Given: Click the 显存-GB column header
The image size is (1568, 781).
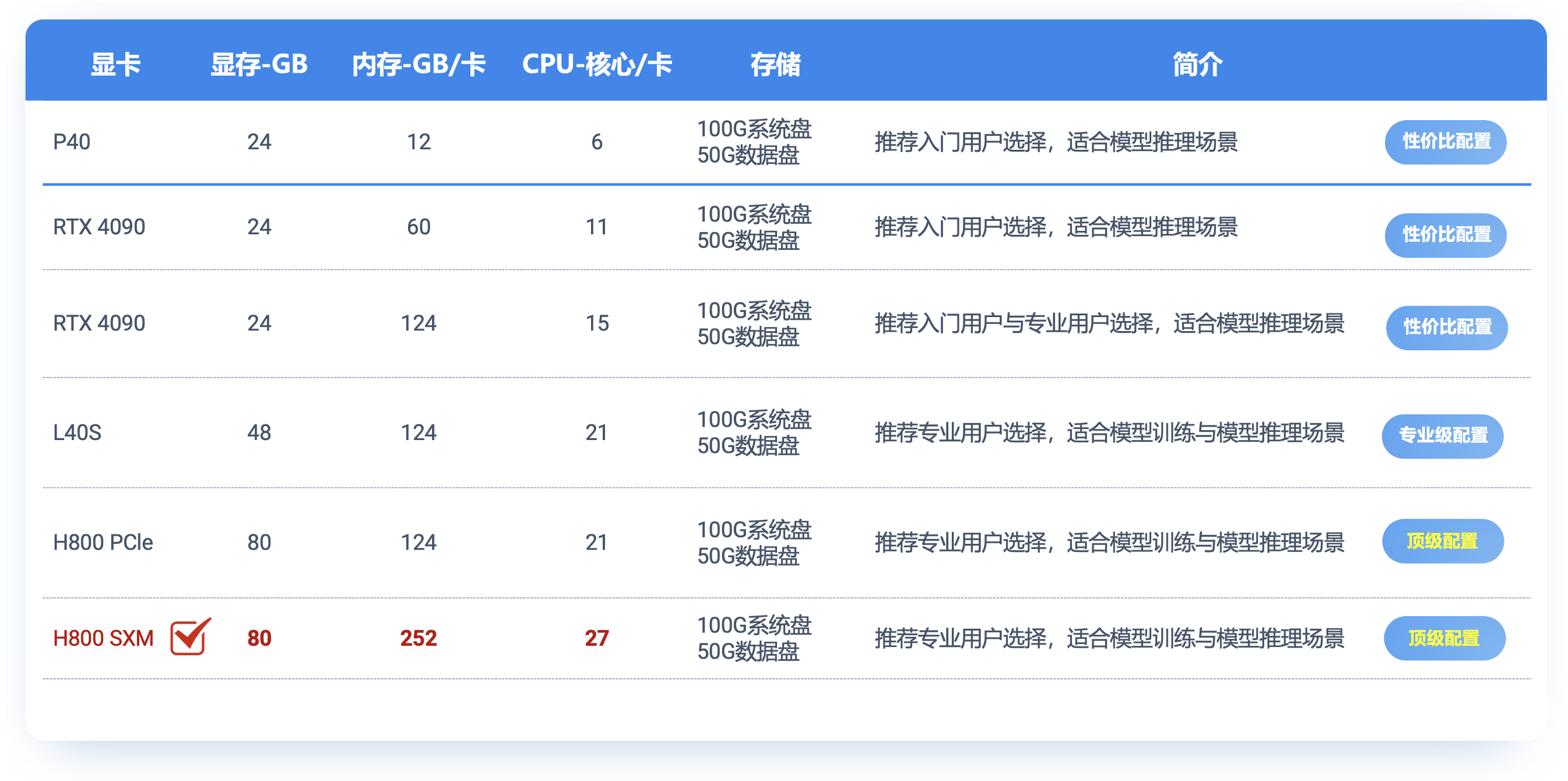Looking at the screenshot, I should pyautogui.click(x=259, y=64).
